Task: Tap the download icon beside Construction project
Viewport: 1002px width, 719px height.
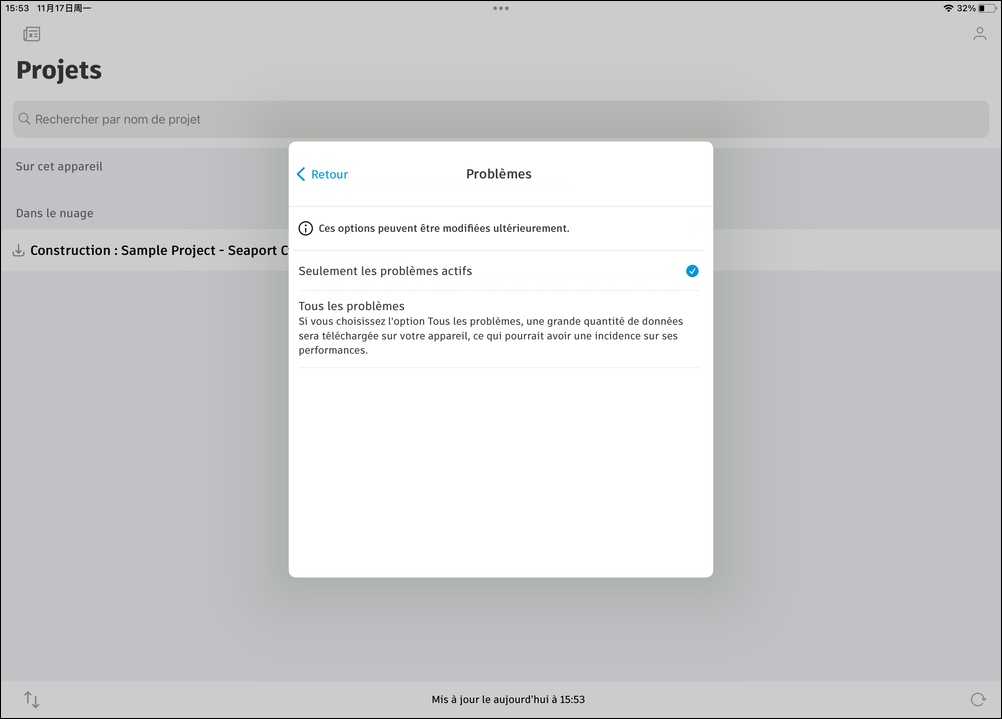Action: tap(19, 251)
